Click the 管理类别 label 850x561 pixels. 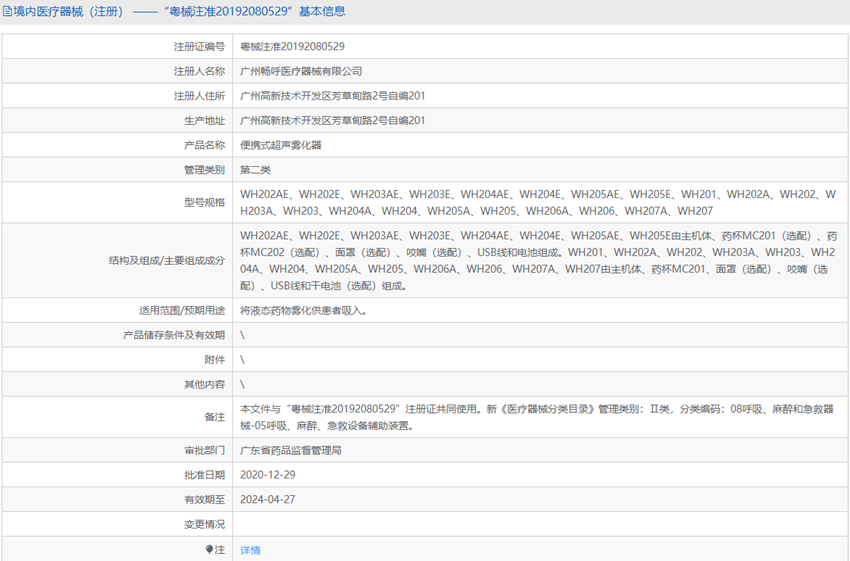click(x=204, y=170)
